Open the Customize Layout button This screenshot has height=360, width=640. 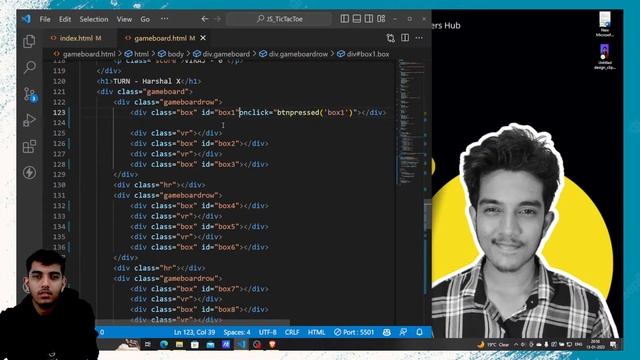pos(381,19)
